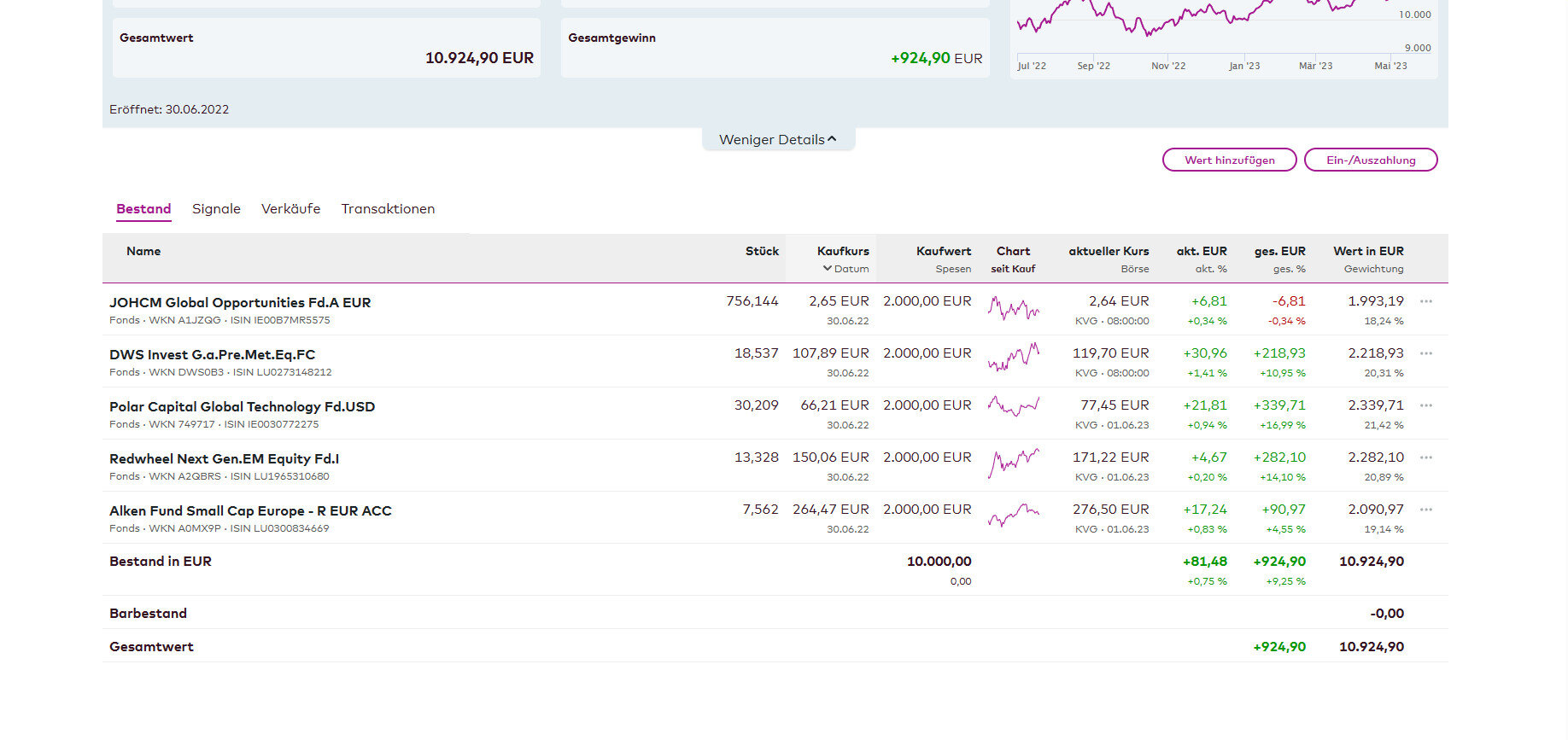
Task: Collapse details with Weniger Details
Action: (x=777, y=140)
